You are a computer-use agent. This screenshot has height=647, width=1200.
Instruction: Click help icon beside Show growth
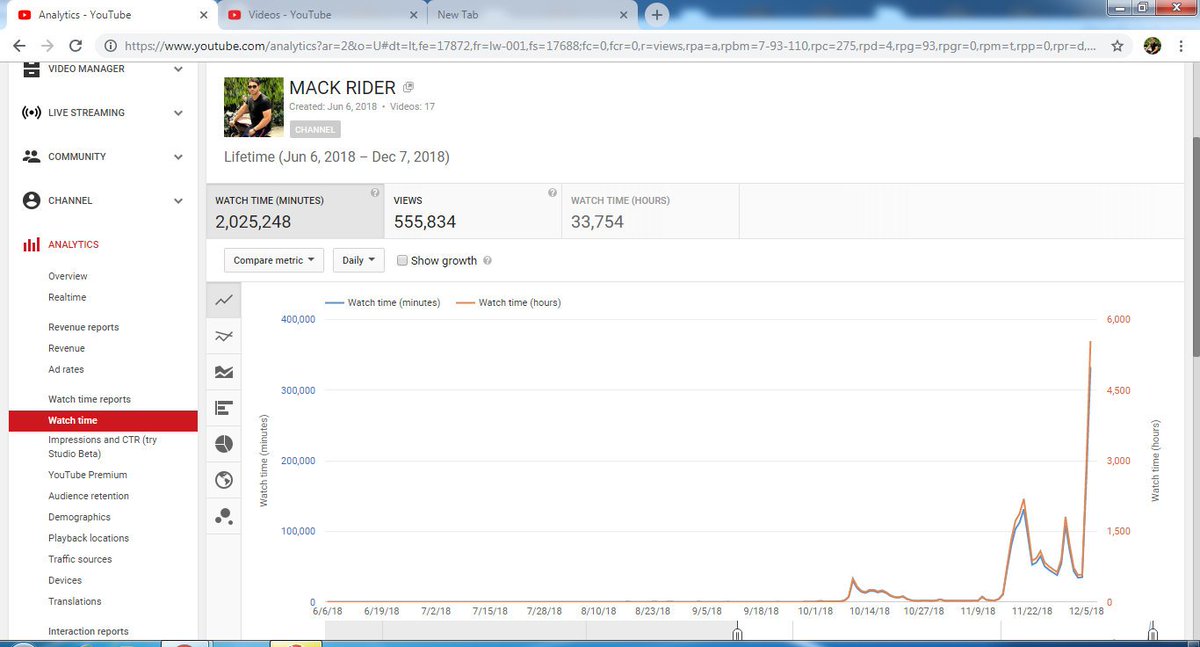point(487,261)
